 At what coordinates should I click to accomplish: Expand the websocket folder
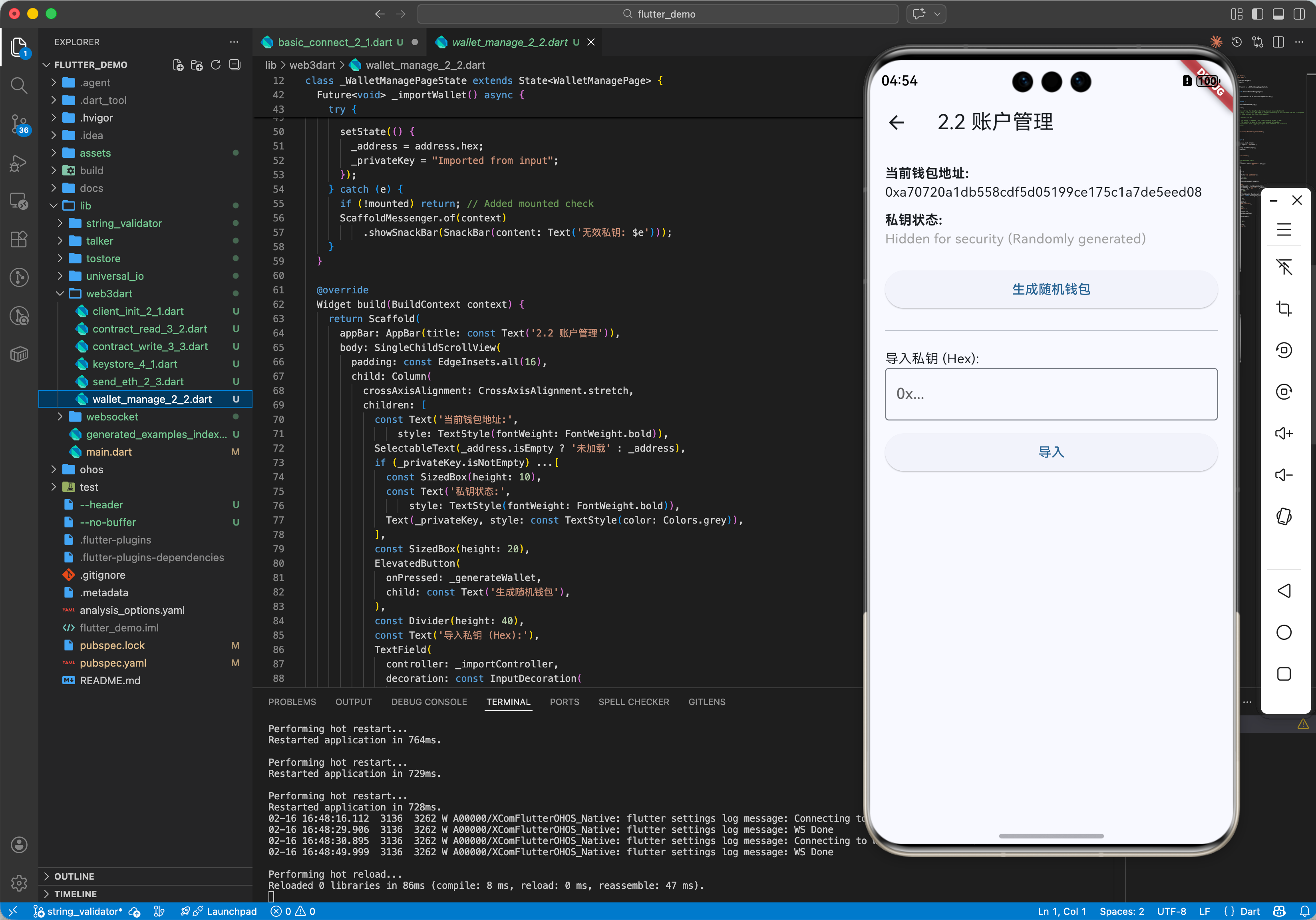point(112,417)
